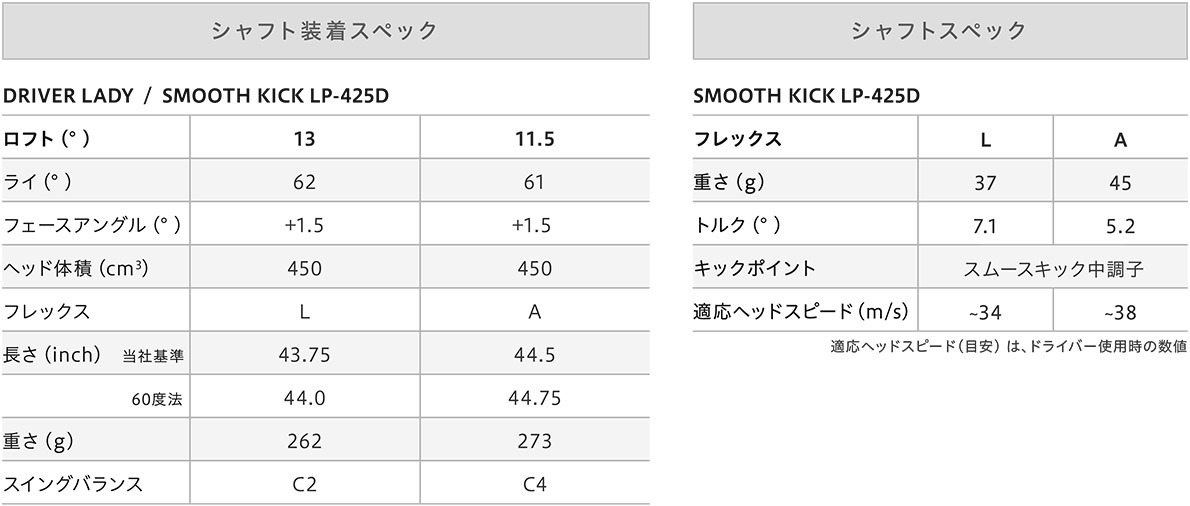Viewport: 1190px width, 506px height.
Task: Click the シャフトスペック header bar
Action: [939, 31]
